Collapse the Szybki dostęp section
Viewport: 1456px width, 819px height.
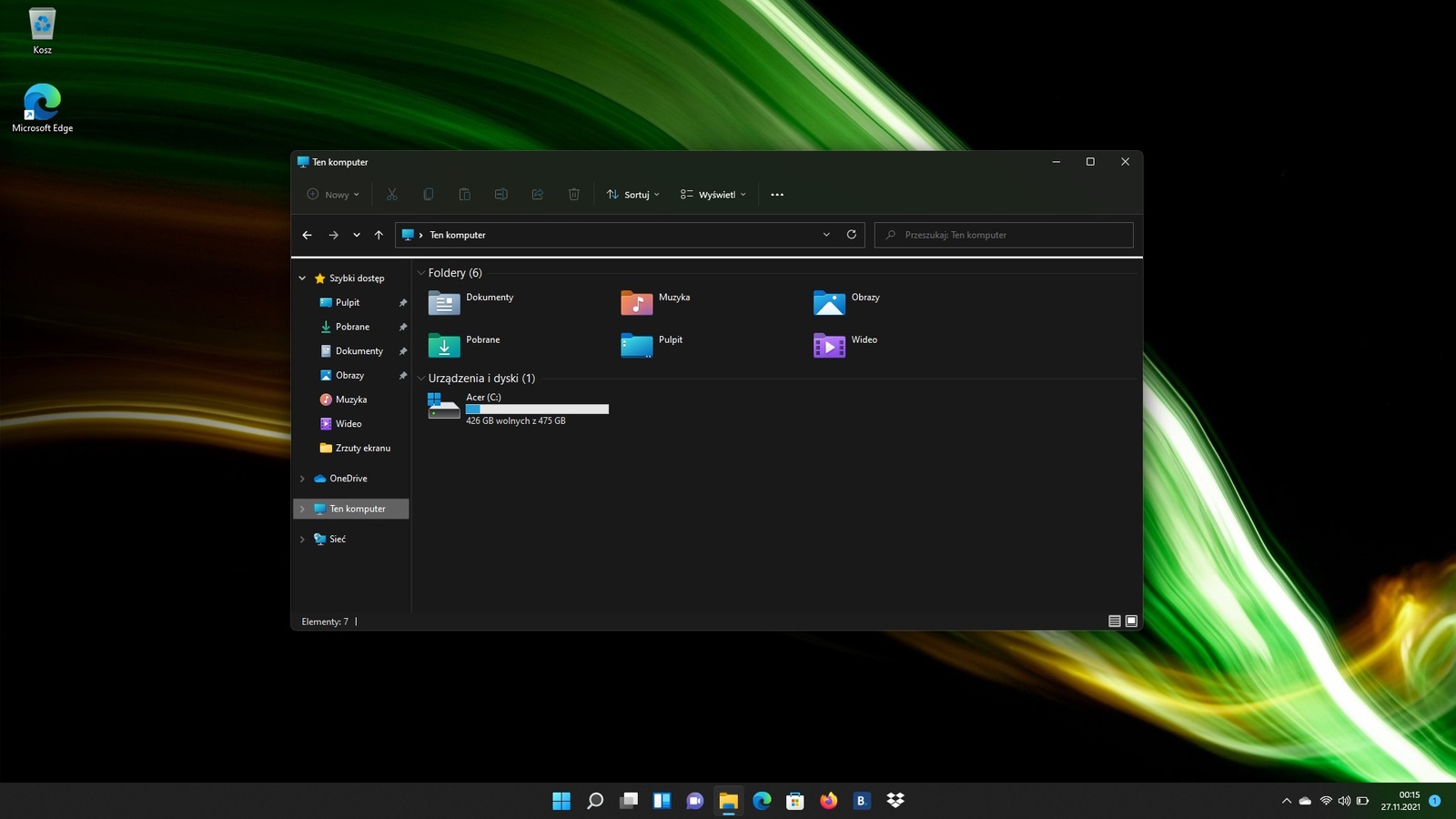(302, 278)
